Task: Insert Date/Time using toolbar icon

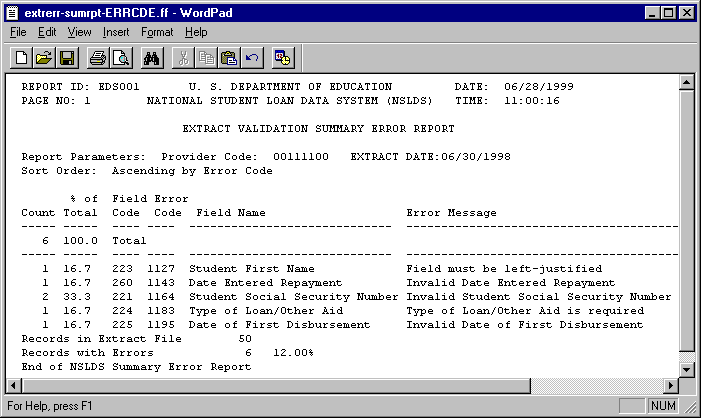Action: pos(283,58)
